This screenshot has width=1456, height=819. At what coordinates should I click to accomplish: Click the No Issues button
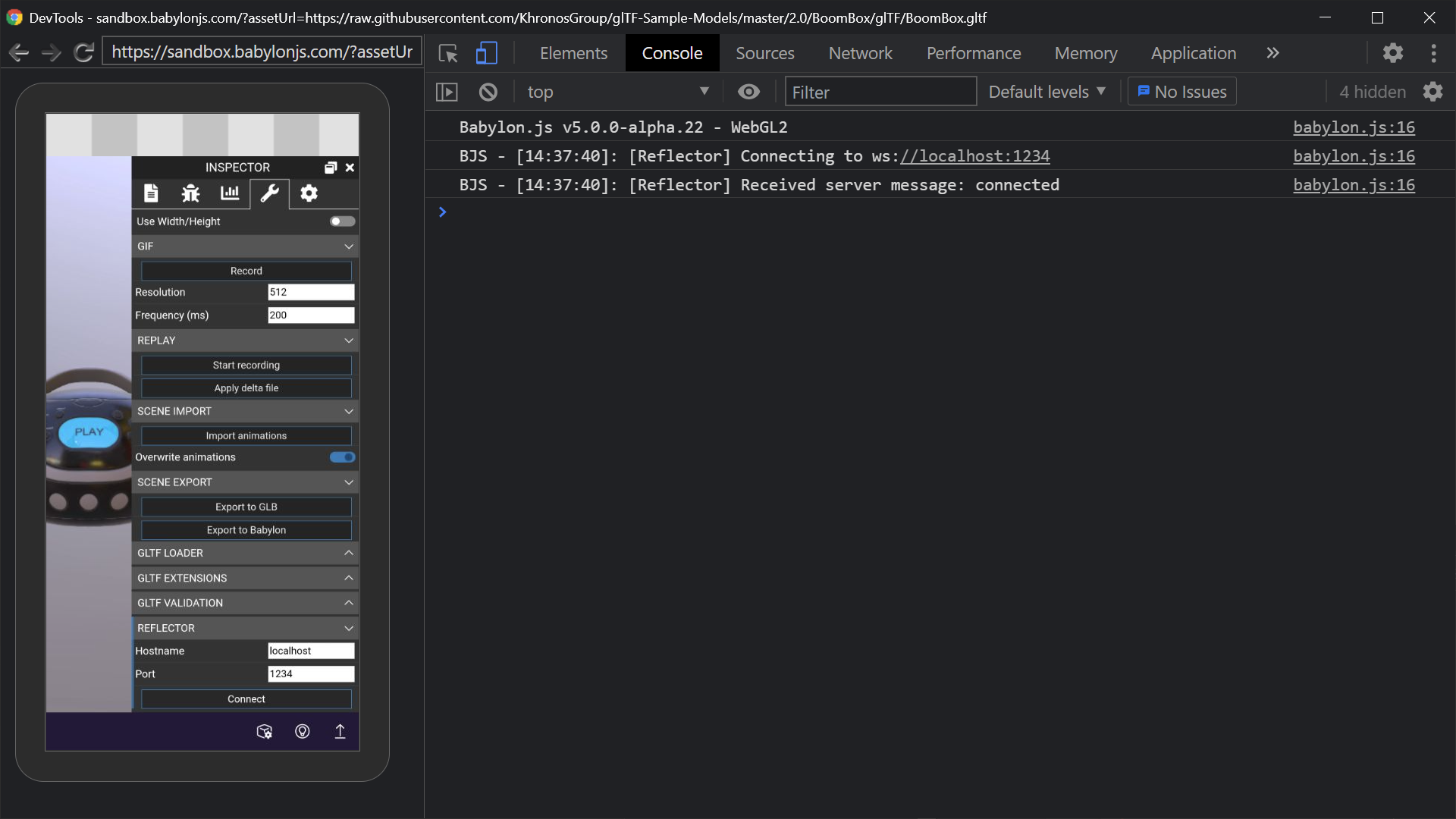click(x=1181, y=92)
